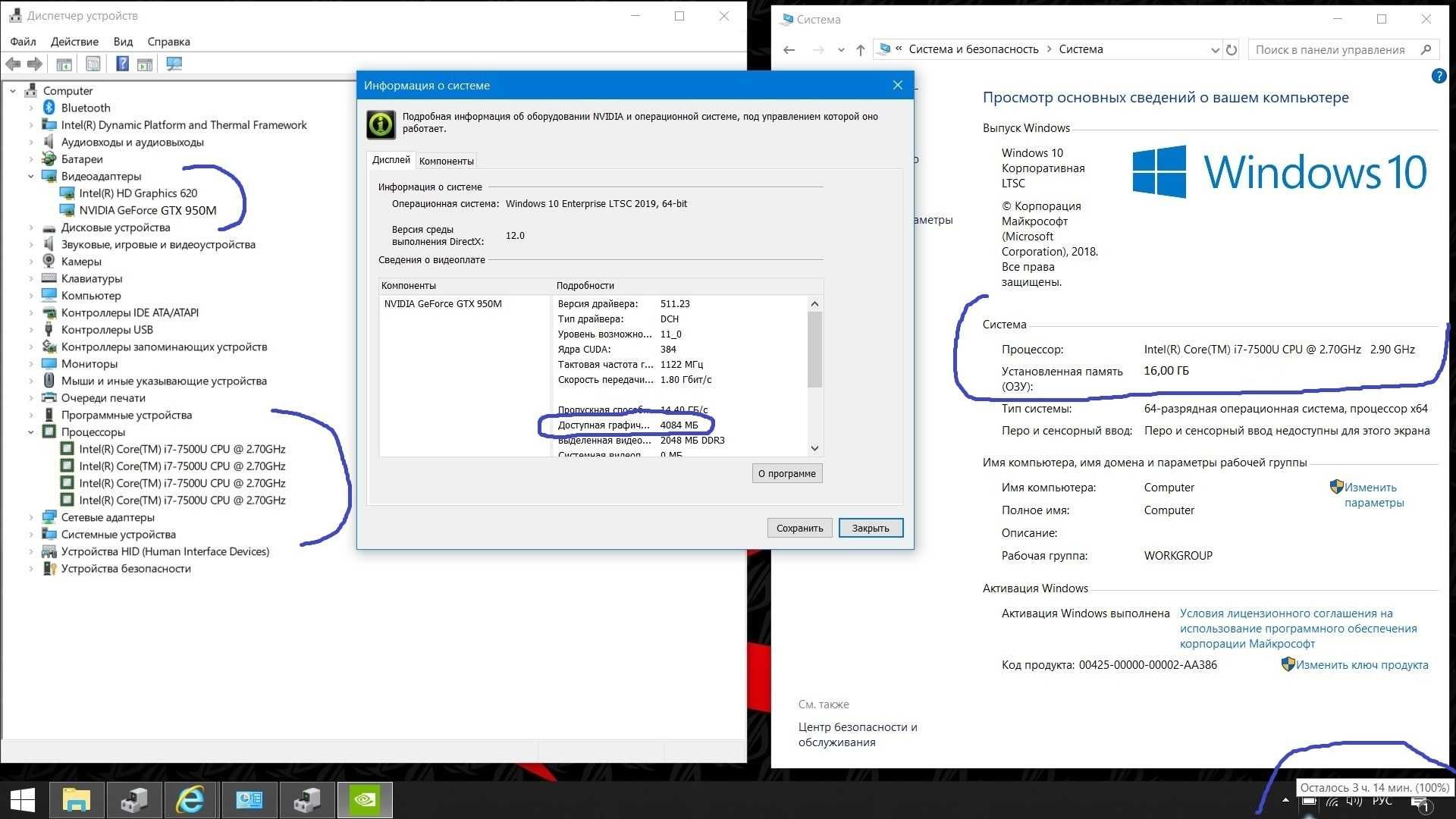This screenshot has height=819, width=1456.
Task: Click the blue help icon in System window
Action: 1439,76
